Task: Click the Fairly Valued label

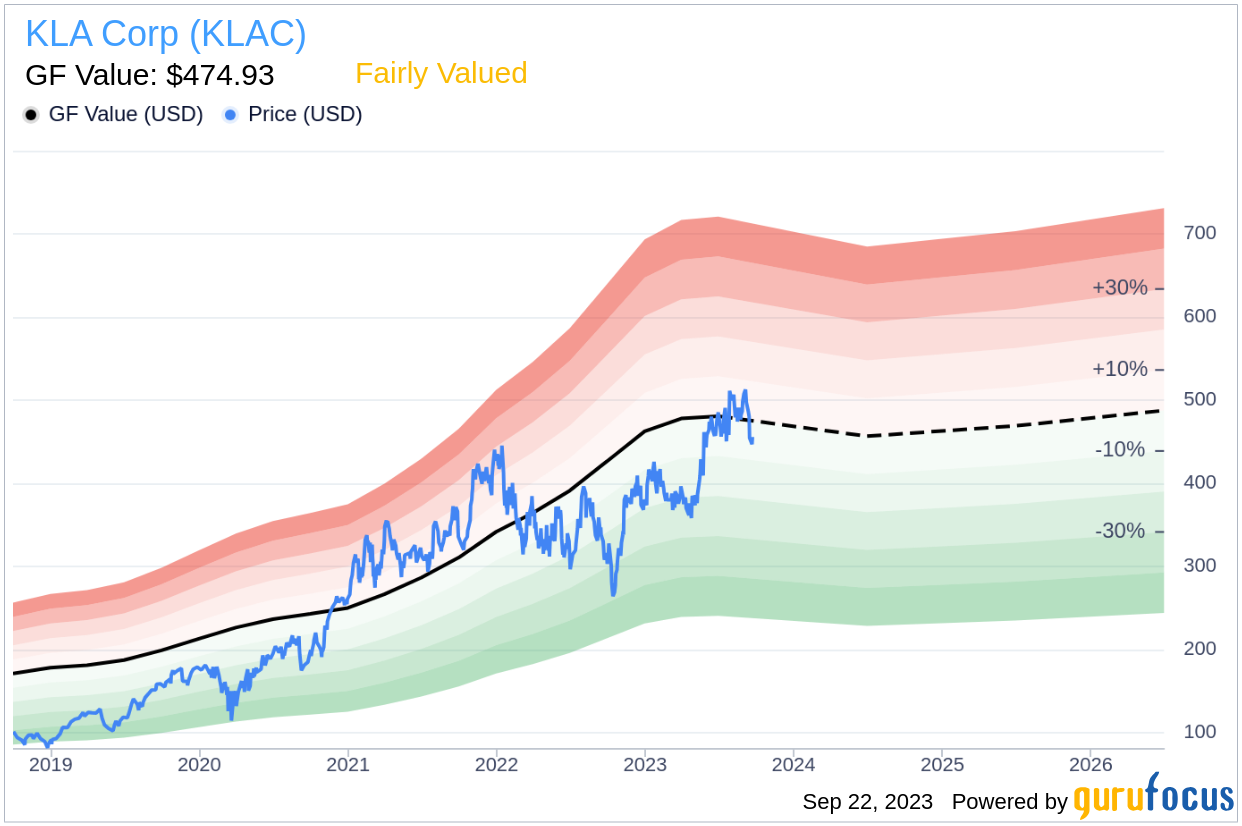Action: pos(441,74)
